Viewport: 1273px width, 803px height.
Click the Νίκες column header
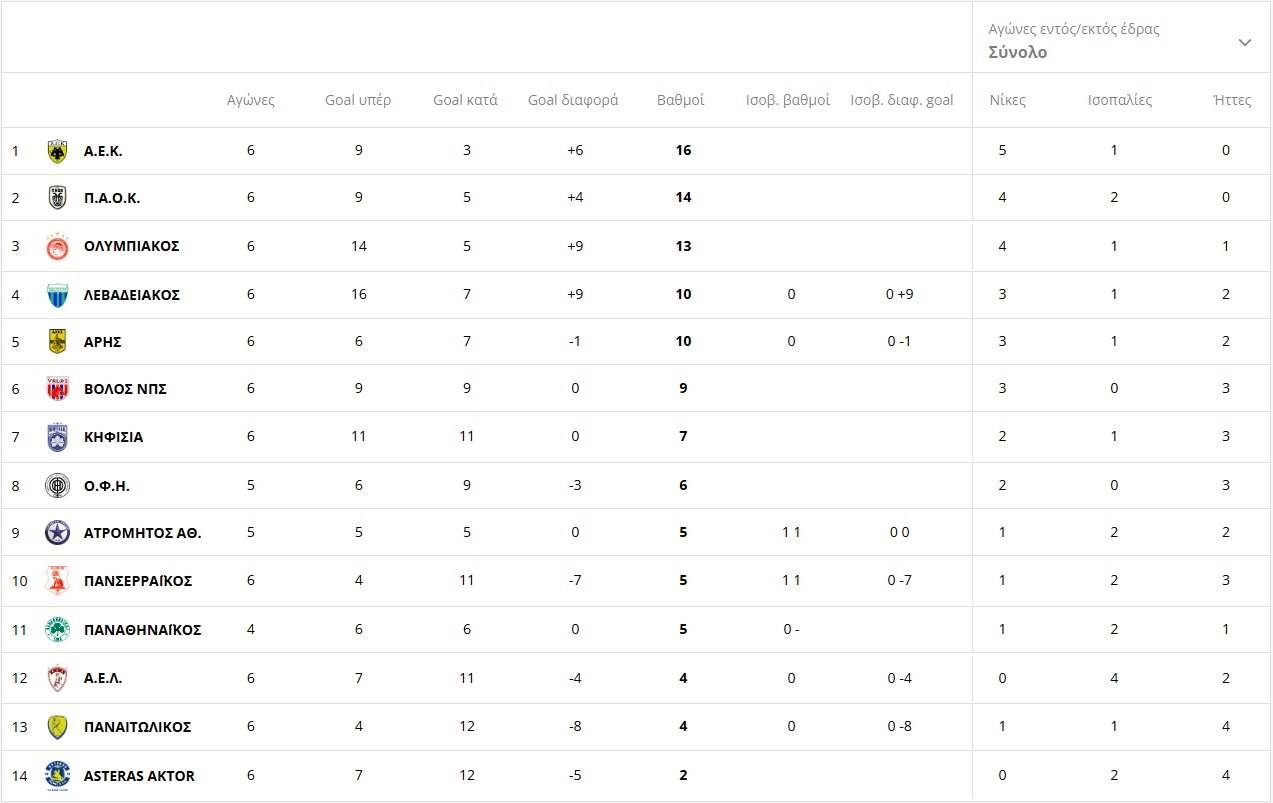coord(1007,100)
